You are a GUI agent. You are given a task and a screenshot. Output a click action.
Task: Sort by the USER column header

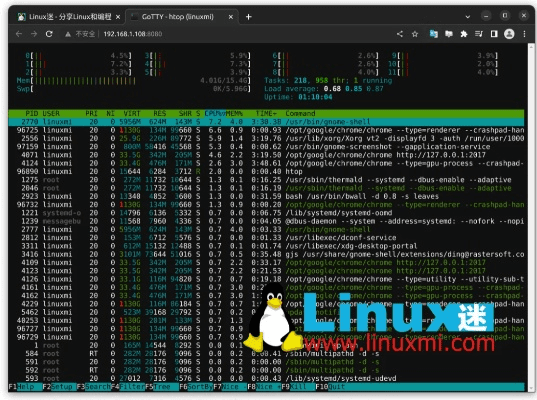pyautogui.click(x=51, y=113)
